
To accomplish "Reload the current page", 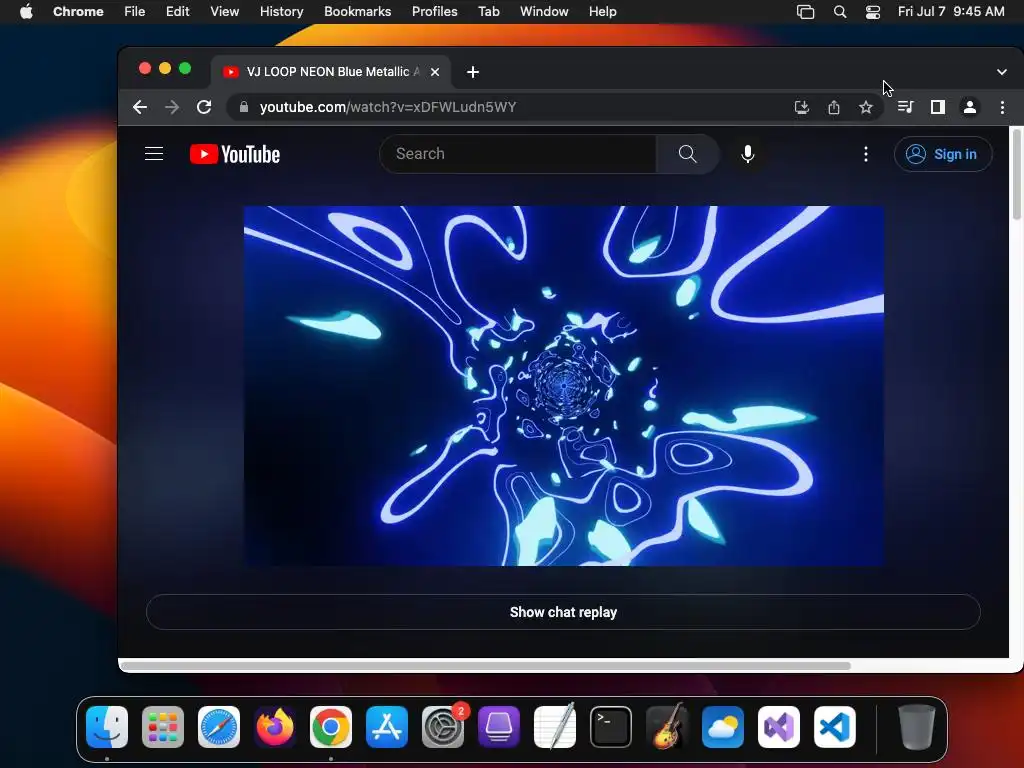I will [x=204, y=107].
